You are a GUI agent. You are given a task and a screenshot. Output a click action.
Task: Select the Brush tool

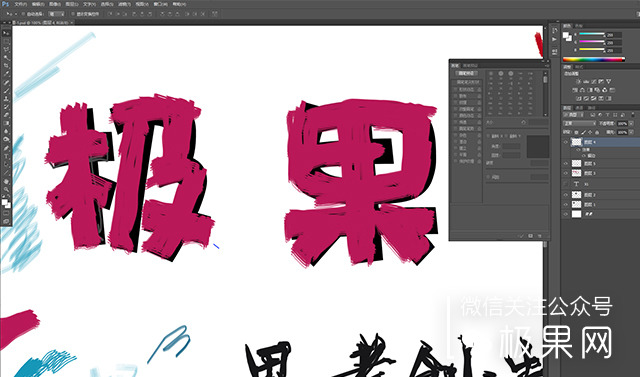(6, 90)
